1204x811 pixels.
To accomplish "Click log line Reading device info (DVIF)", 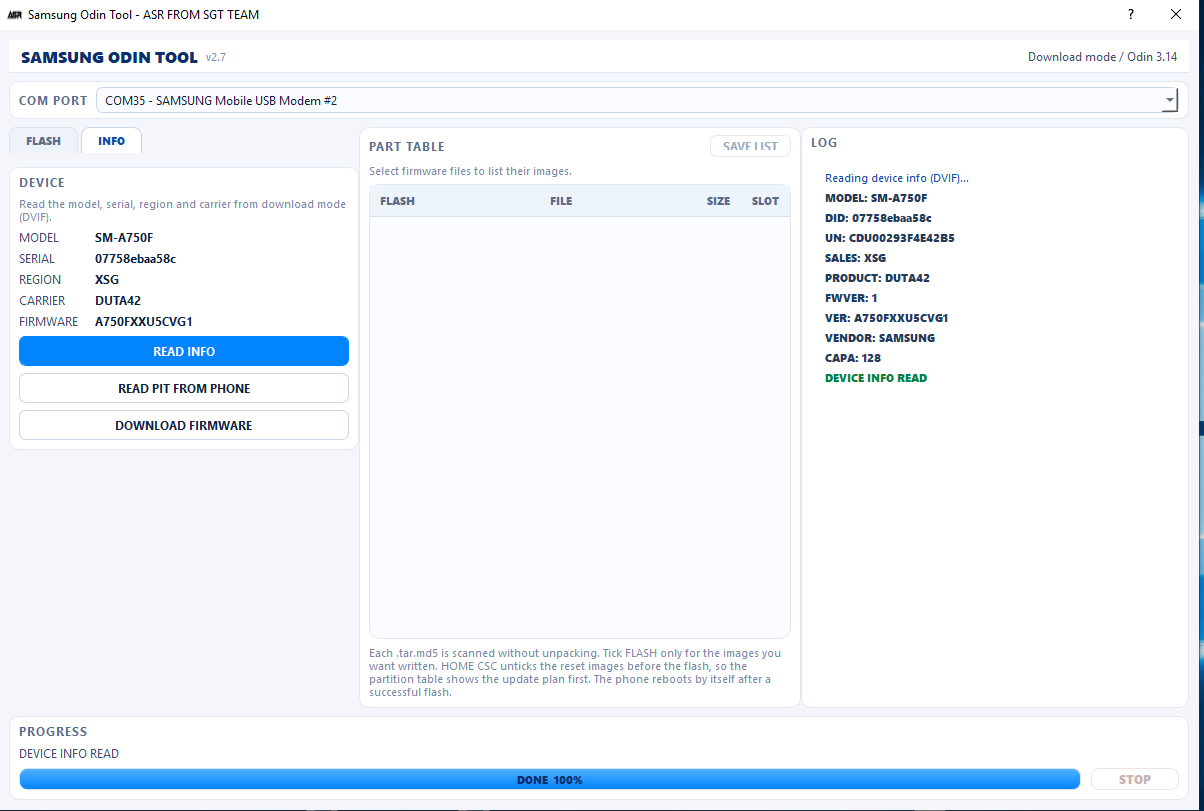I will point(897,178).
